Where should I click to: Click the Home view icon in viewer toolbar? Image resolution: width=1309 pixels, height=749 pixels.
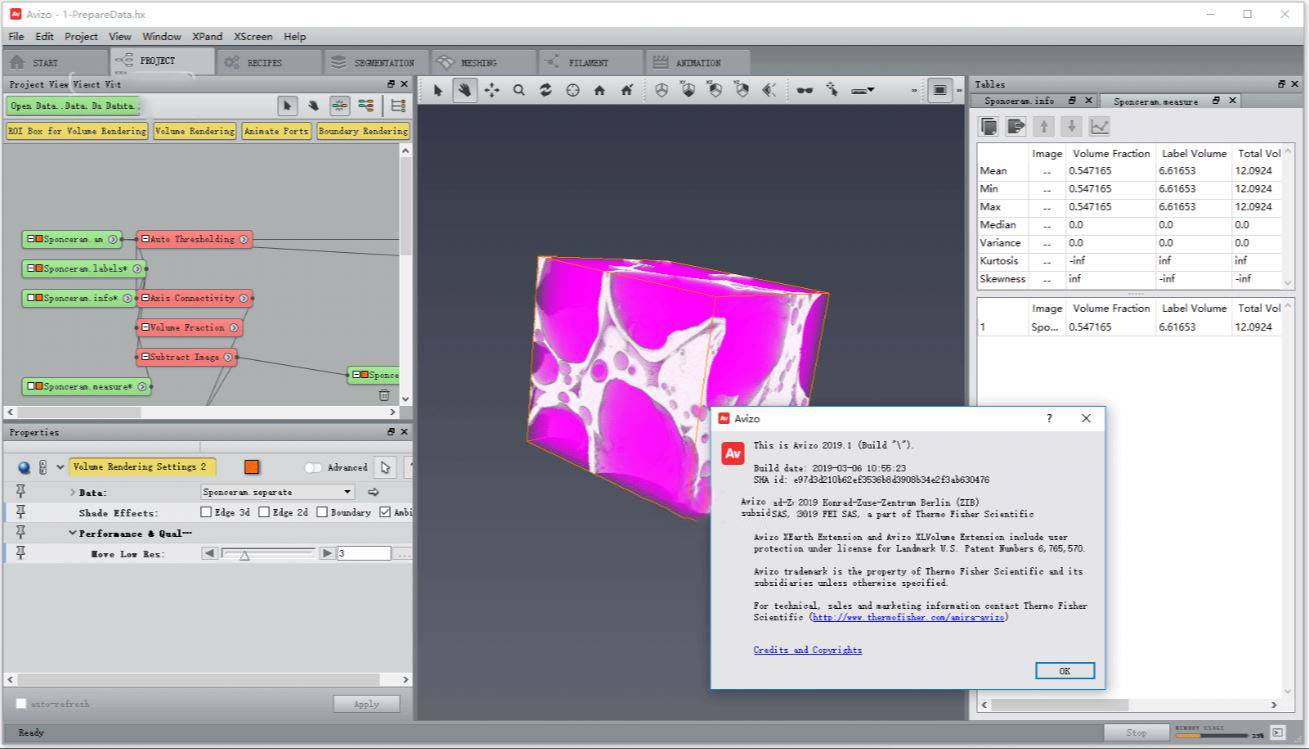point(600,90)
